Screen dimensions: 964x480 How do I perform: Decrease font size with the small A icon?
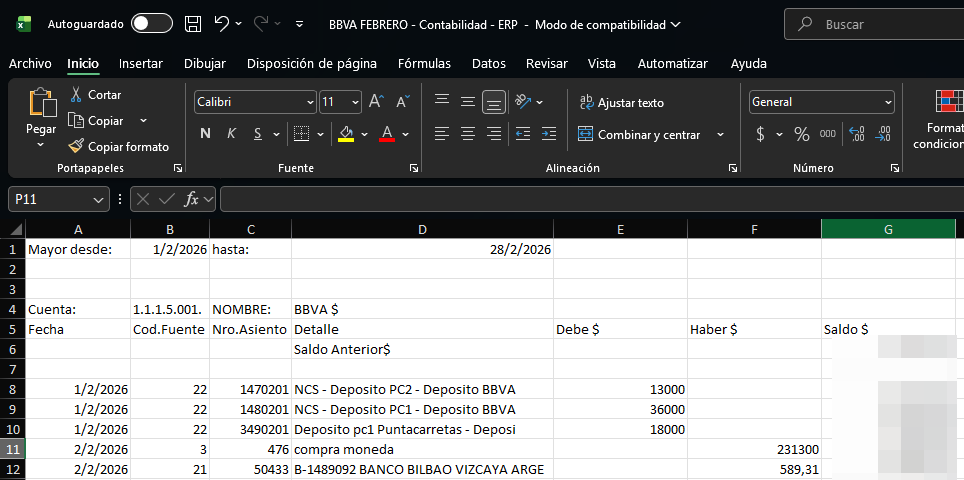point(403,101)
